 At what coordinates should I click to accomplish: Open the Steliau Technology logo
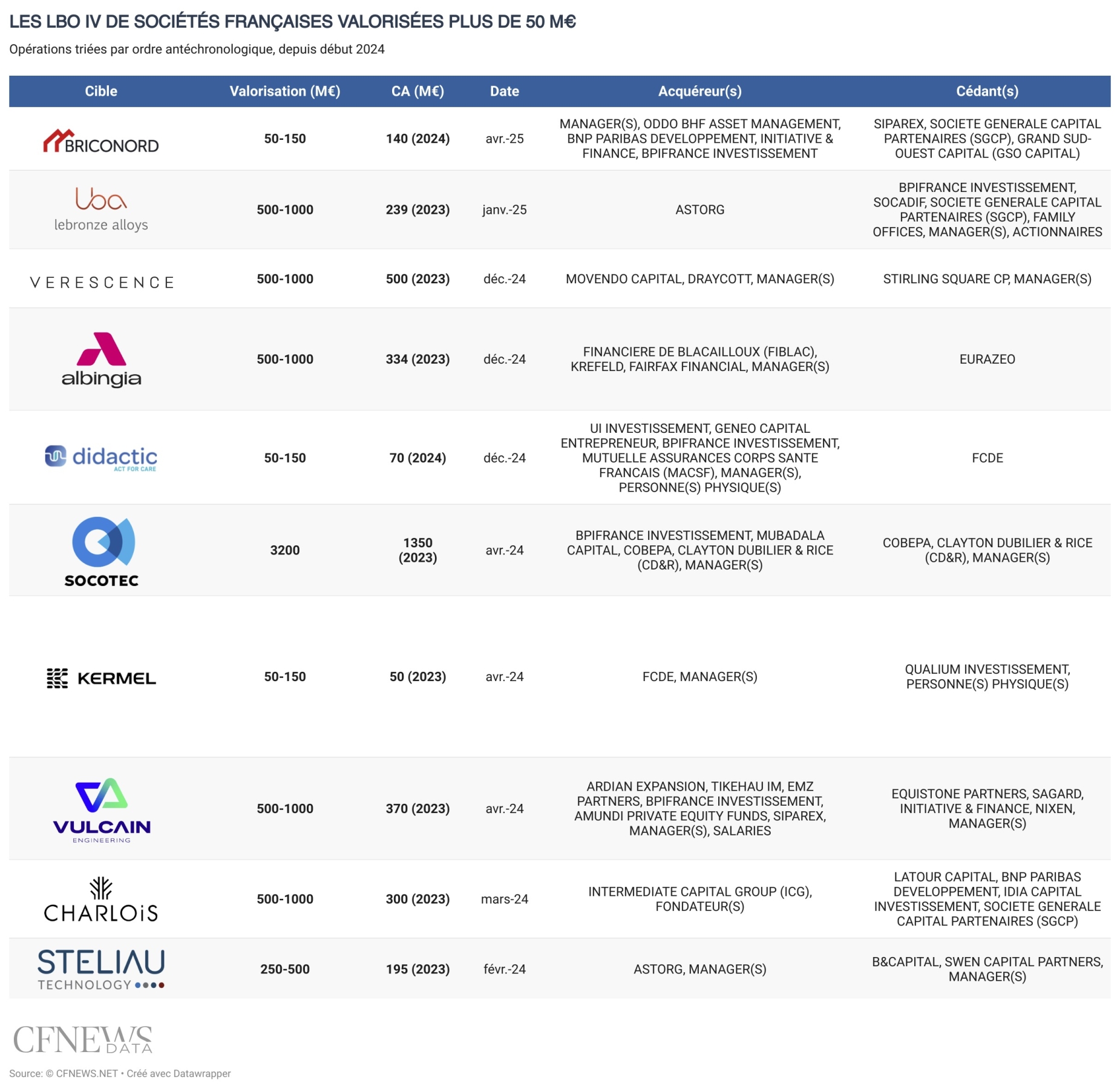pyautogui.click(x=101, y=969)
